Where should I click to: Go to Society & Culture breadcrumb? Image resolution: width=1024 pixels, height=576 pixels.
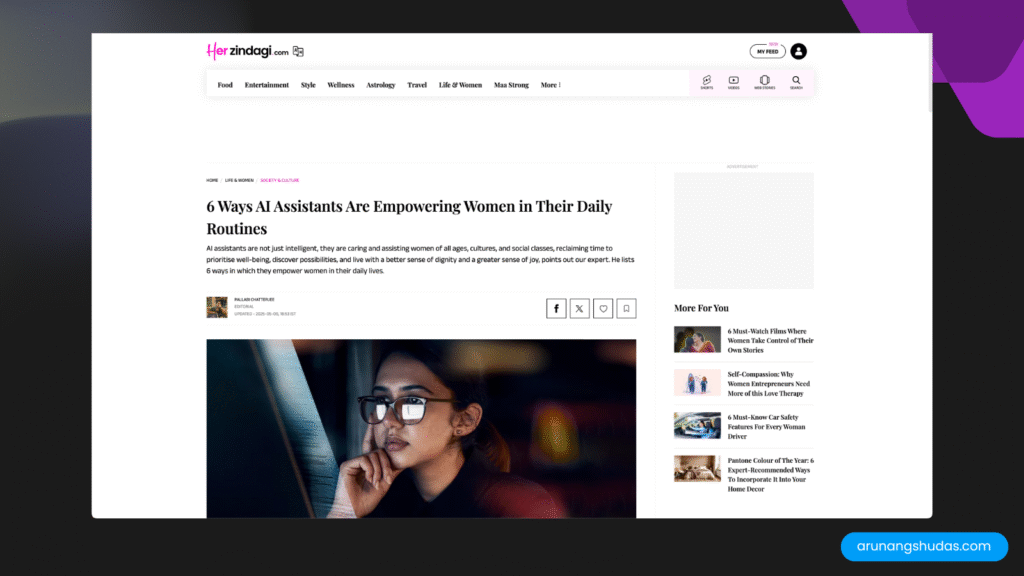[x=280, y=180]
